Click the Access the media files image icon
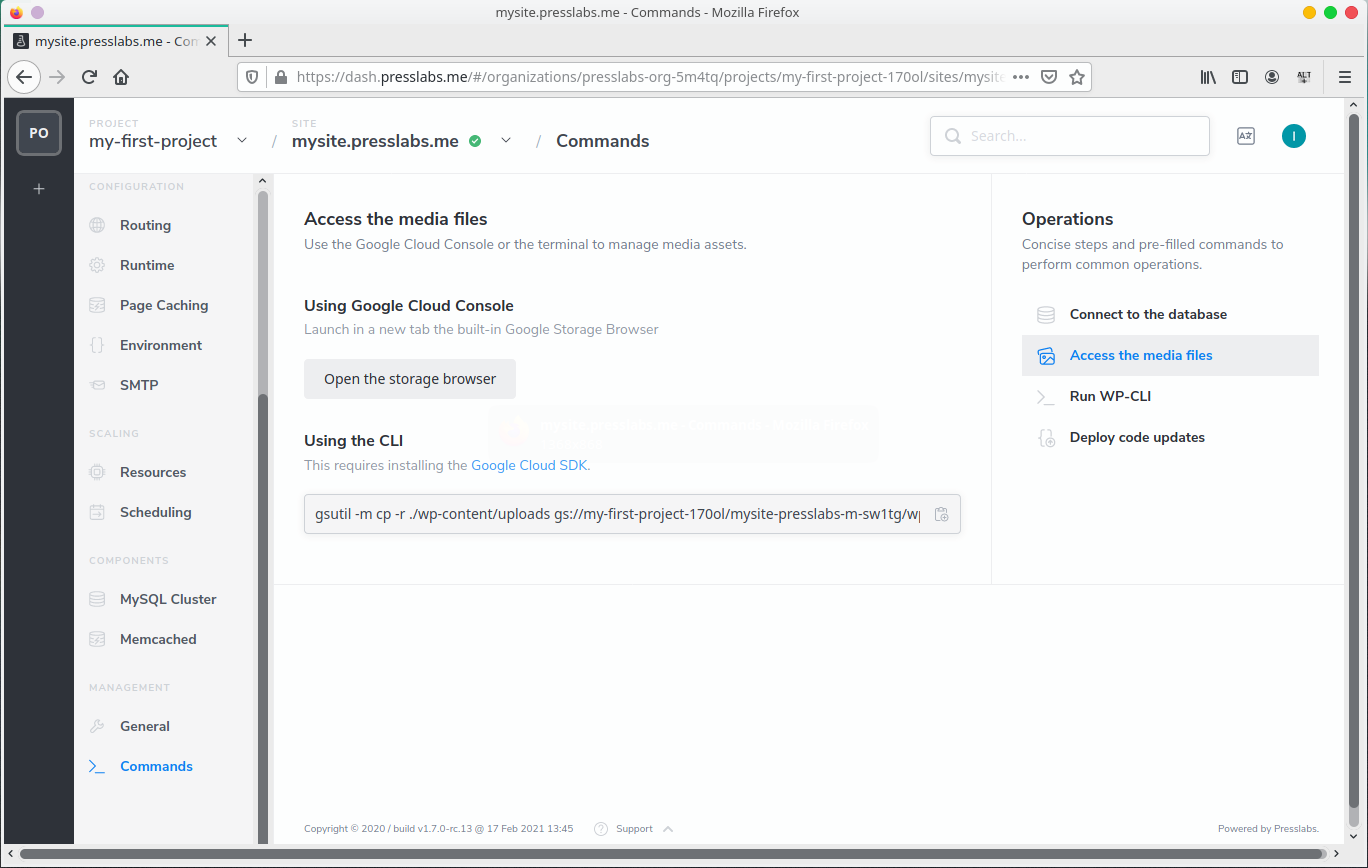Screen dimensions: 1368x868 coord(1046,355)
